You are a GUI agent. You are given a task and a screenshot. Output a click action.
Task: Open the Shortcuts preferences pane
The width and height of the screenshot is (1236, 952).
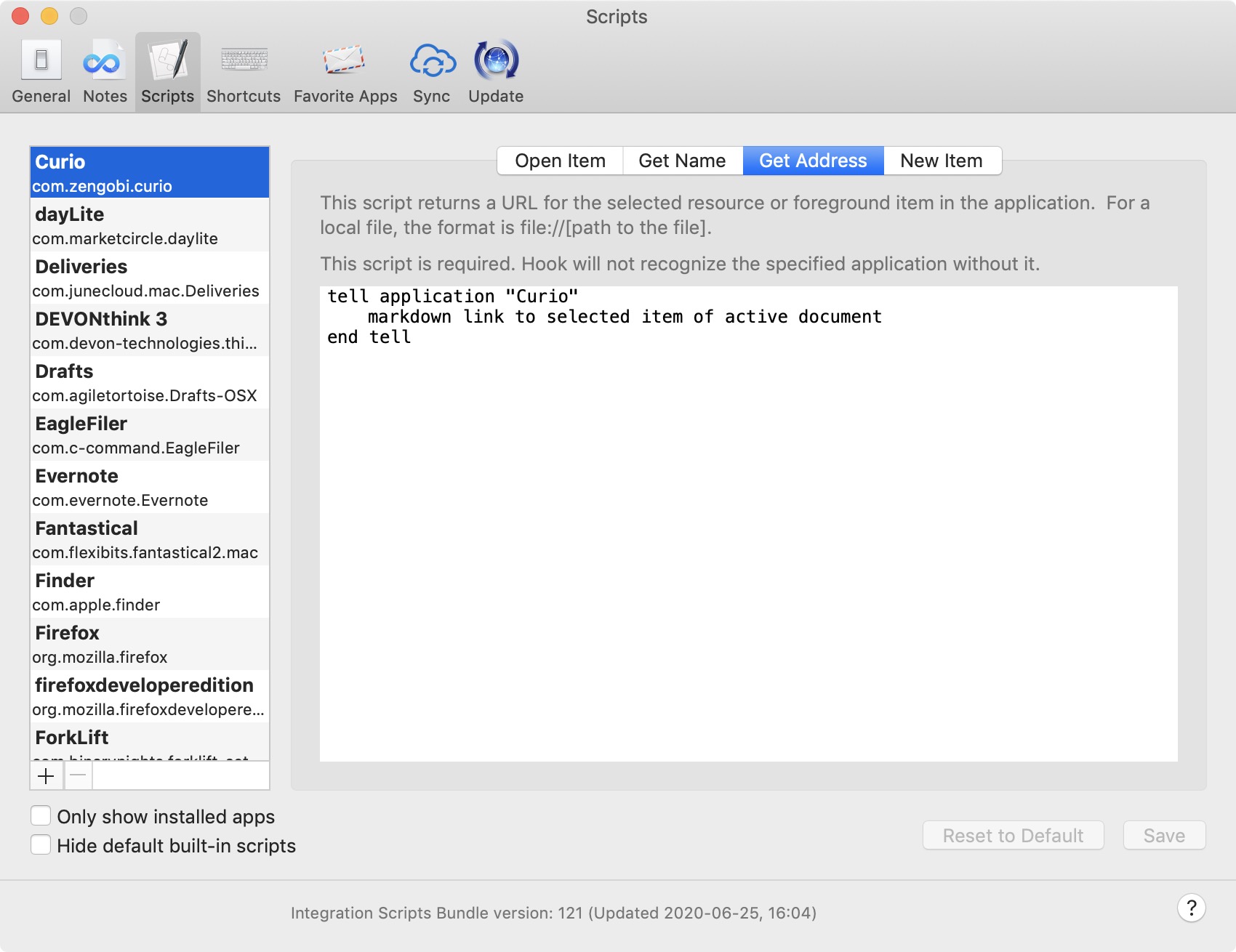244,72
